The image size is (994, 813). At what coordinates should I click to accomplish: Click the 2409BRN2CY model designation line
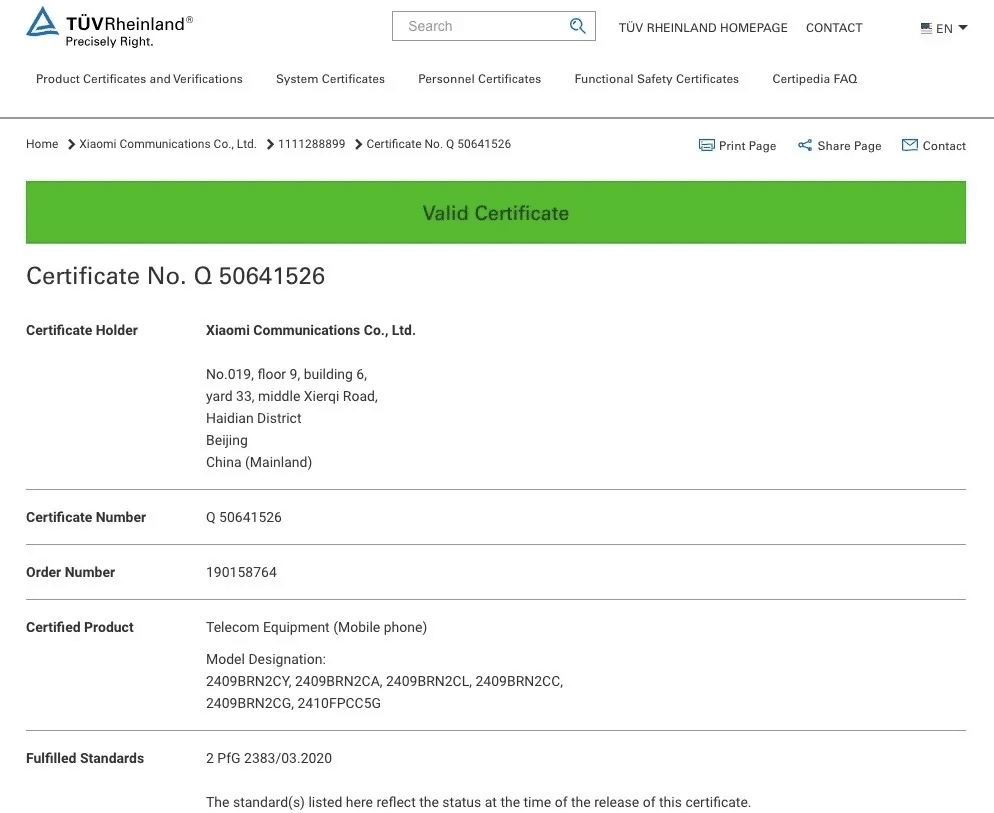pyautogui.click(x=385, y=681)
